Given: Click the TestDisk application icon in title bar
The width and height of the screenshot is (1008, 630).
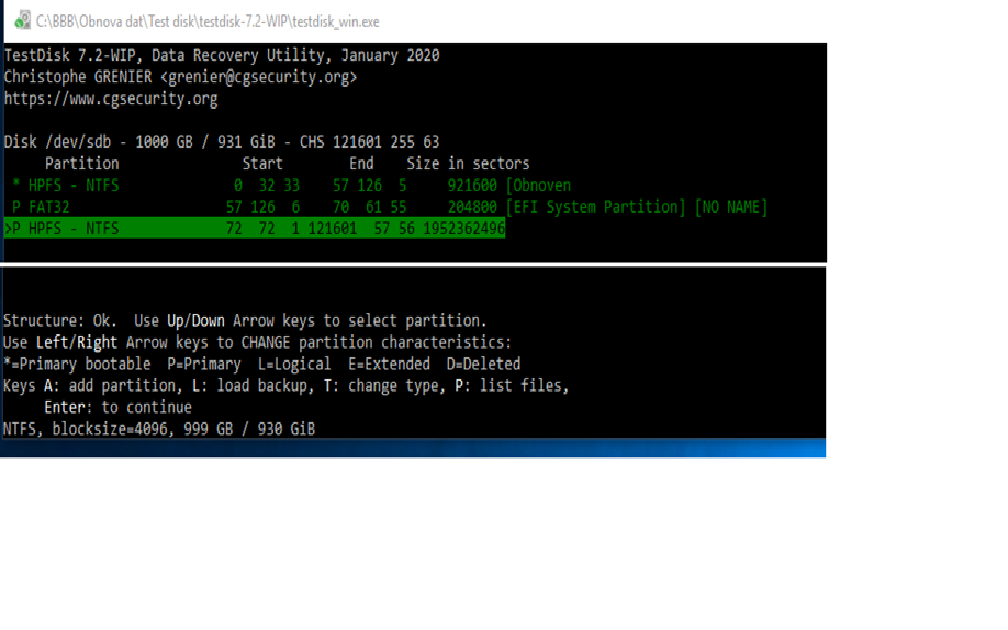Looking at the screenshot, I should click(22, 21).
